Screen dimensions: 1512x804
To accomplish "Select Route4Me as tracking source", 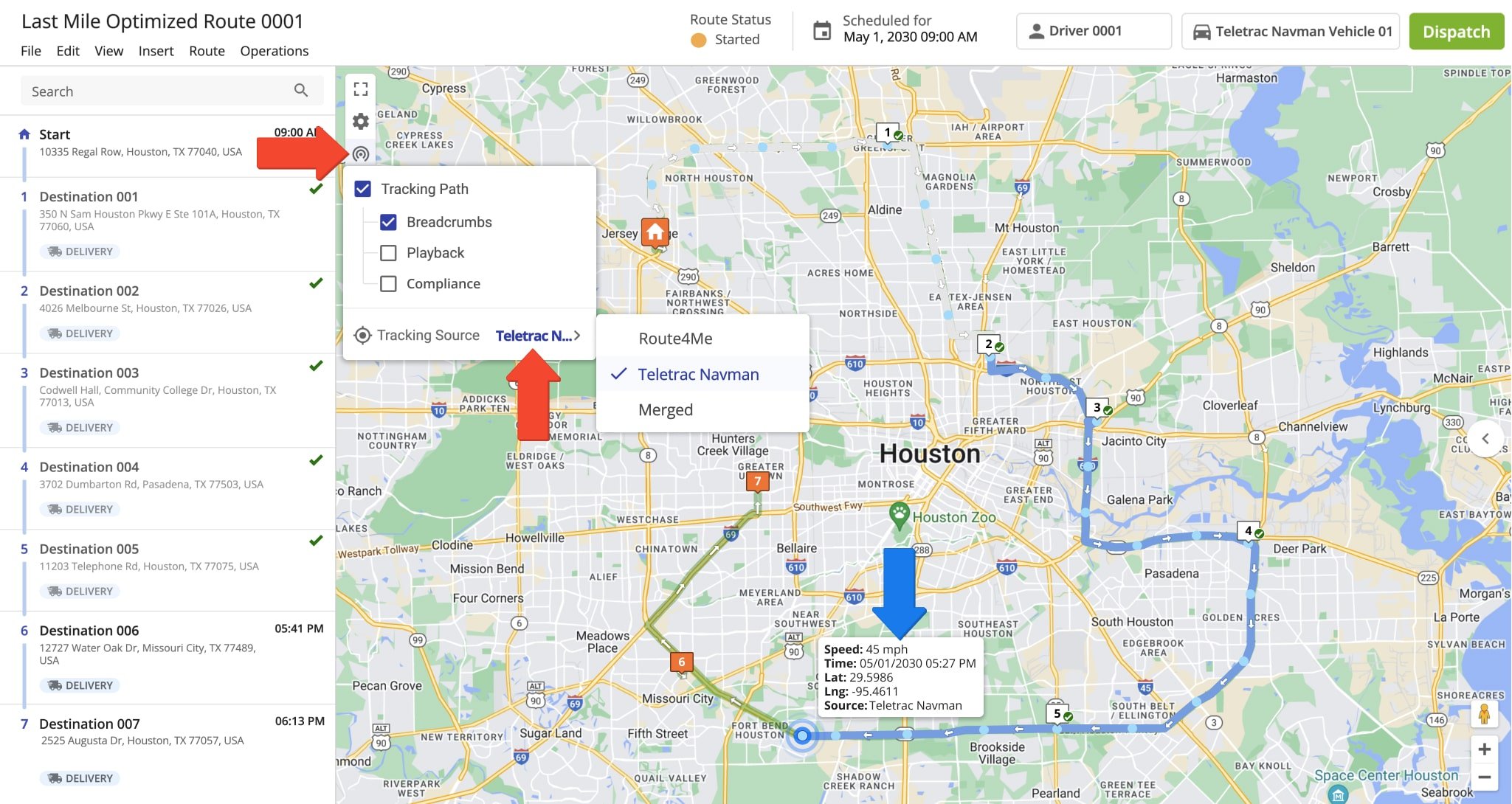I will 675,338.
